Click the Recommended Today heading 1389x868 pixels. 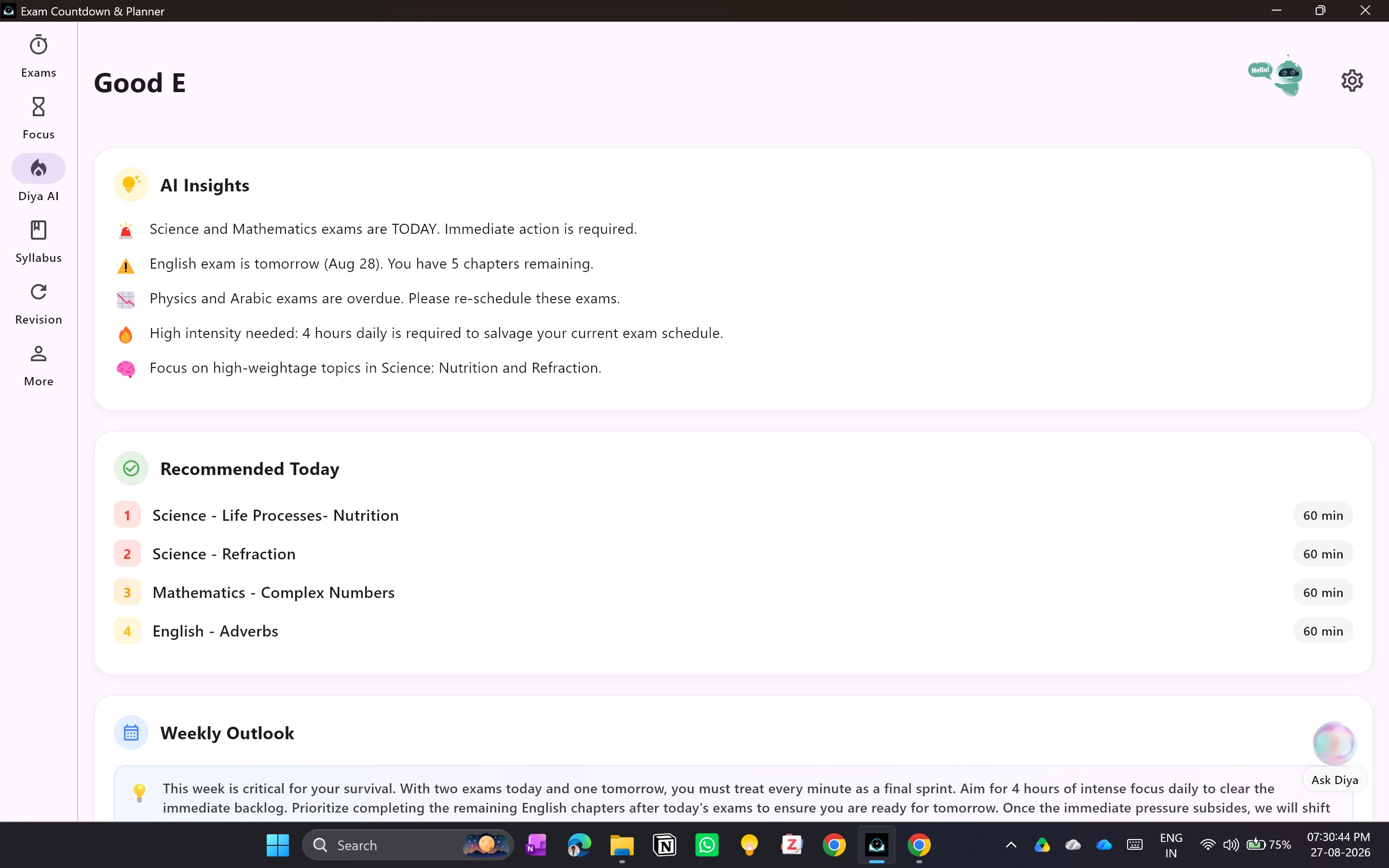(250, 468)
